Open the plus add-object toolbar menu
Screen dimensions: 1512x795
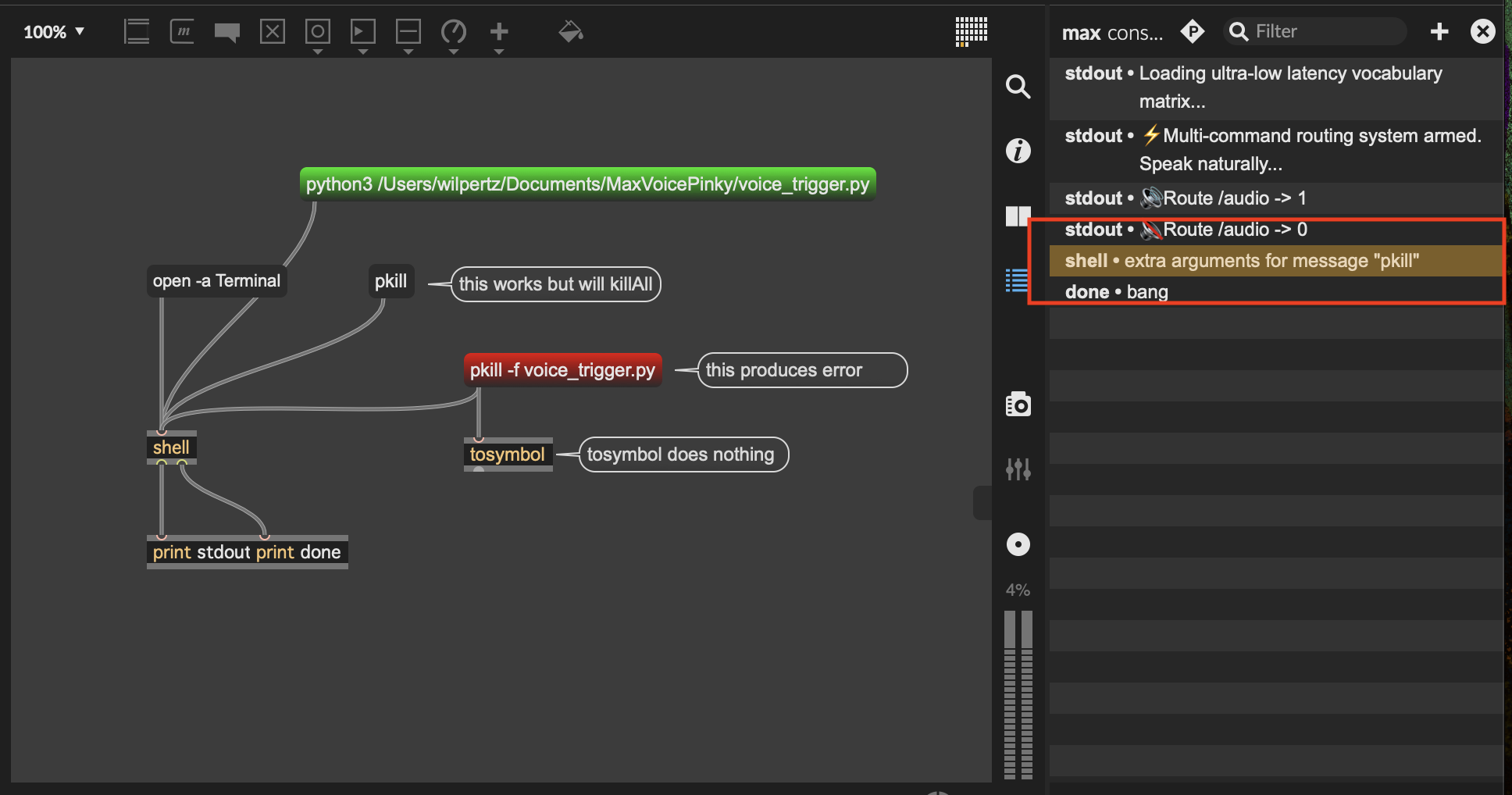(499, 32)
